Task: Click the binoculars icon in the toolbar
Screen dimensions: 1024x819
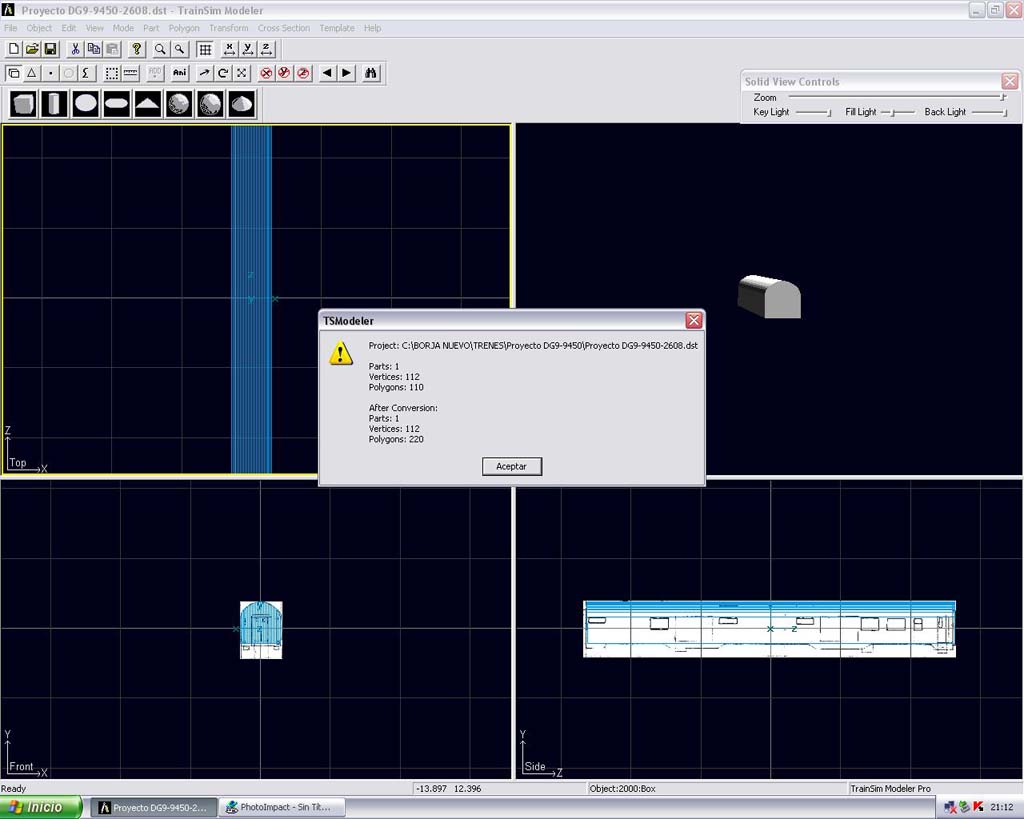Action: (371, 73)
